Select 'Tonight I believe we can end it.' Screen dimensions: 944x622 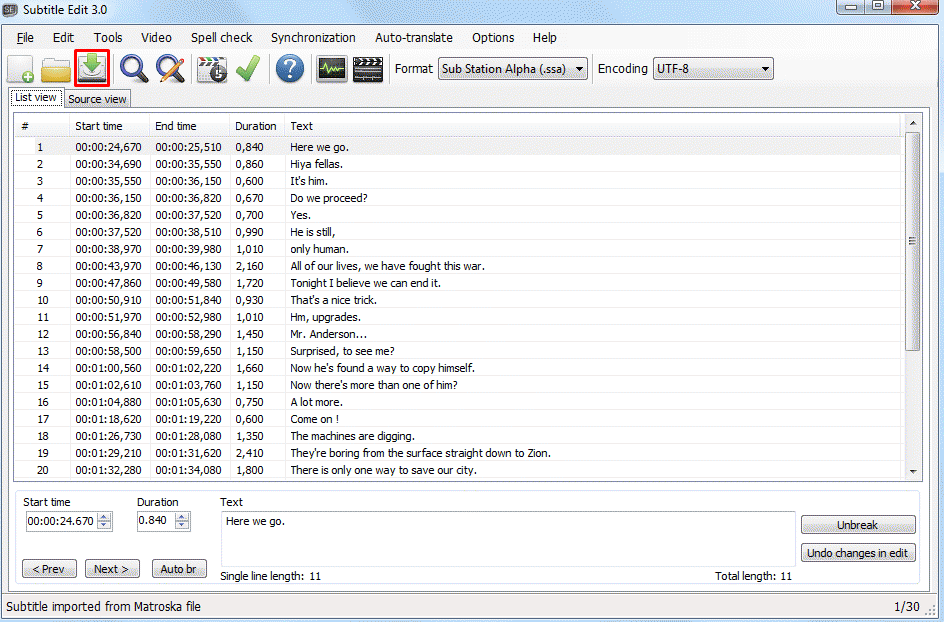458,282
